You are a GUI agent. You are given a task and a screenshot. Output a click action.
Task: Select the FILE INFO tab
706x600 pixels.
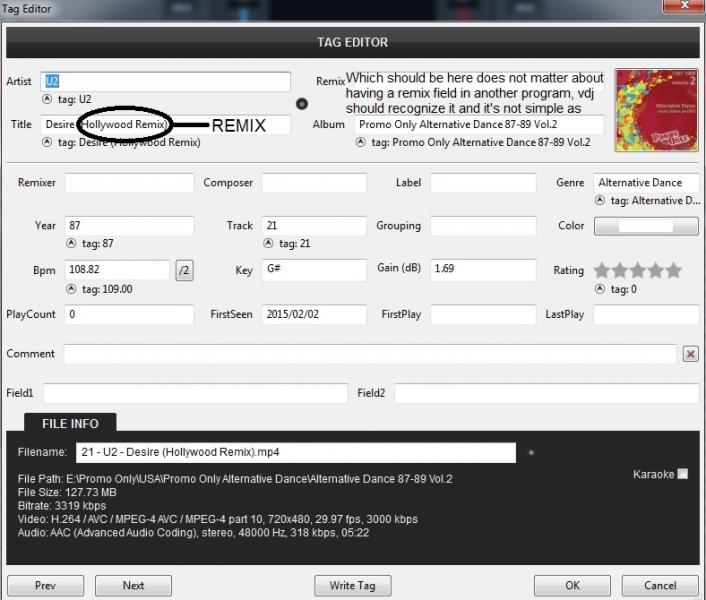70,423
